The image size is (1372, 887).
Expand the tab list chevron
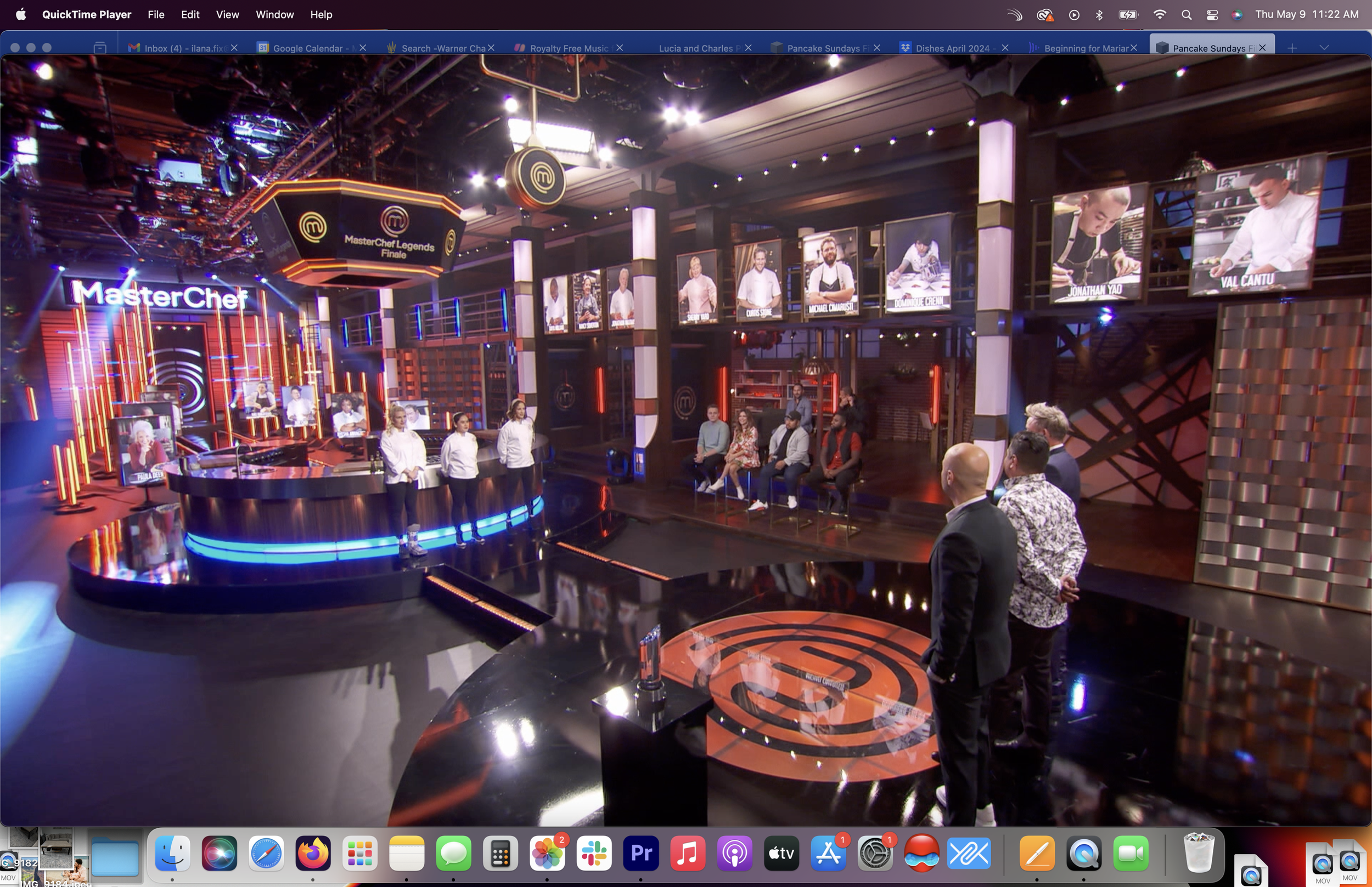(1324, 48)
